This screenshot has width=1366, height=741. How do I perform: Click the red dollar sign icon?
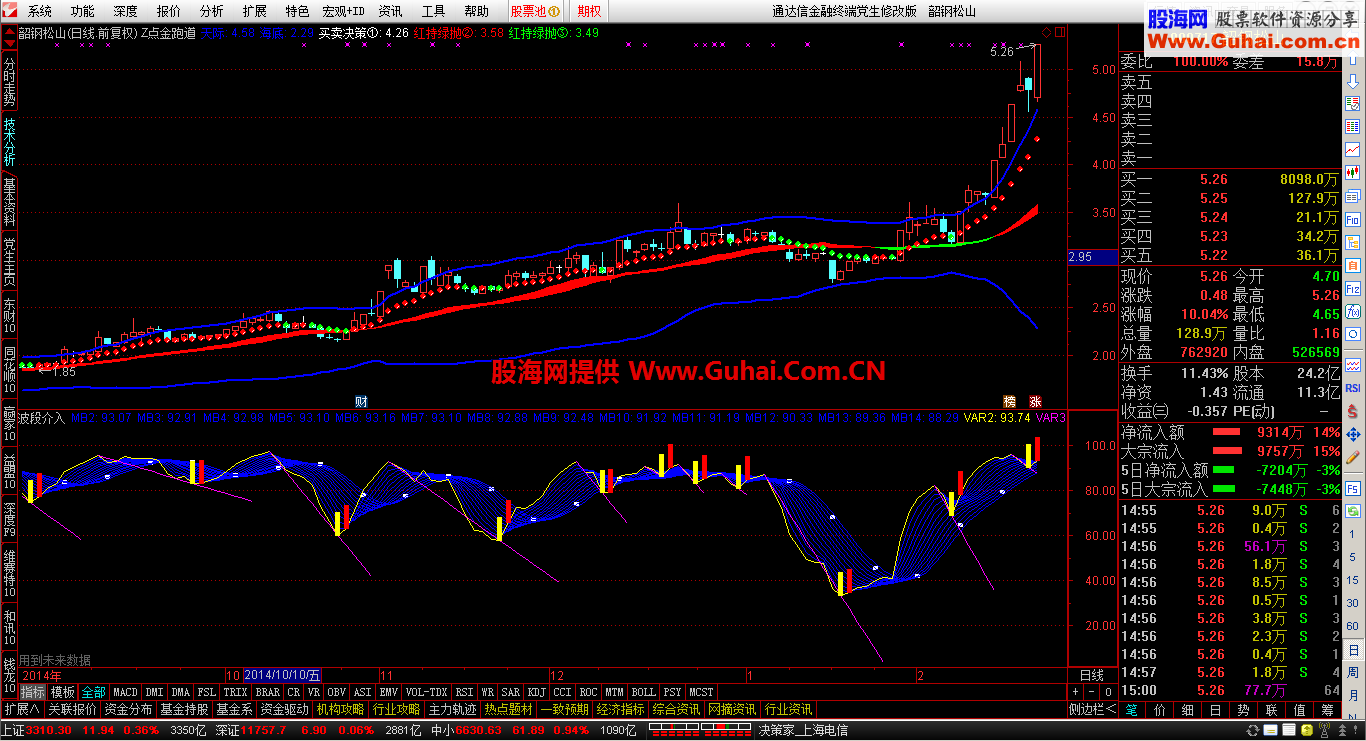point(1352,412)
